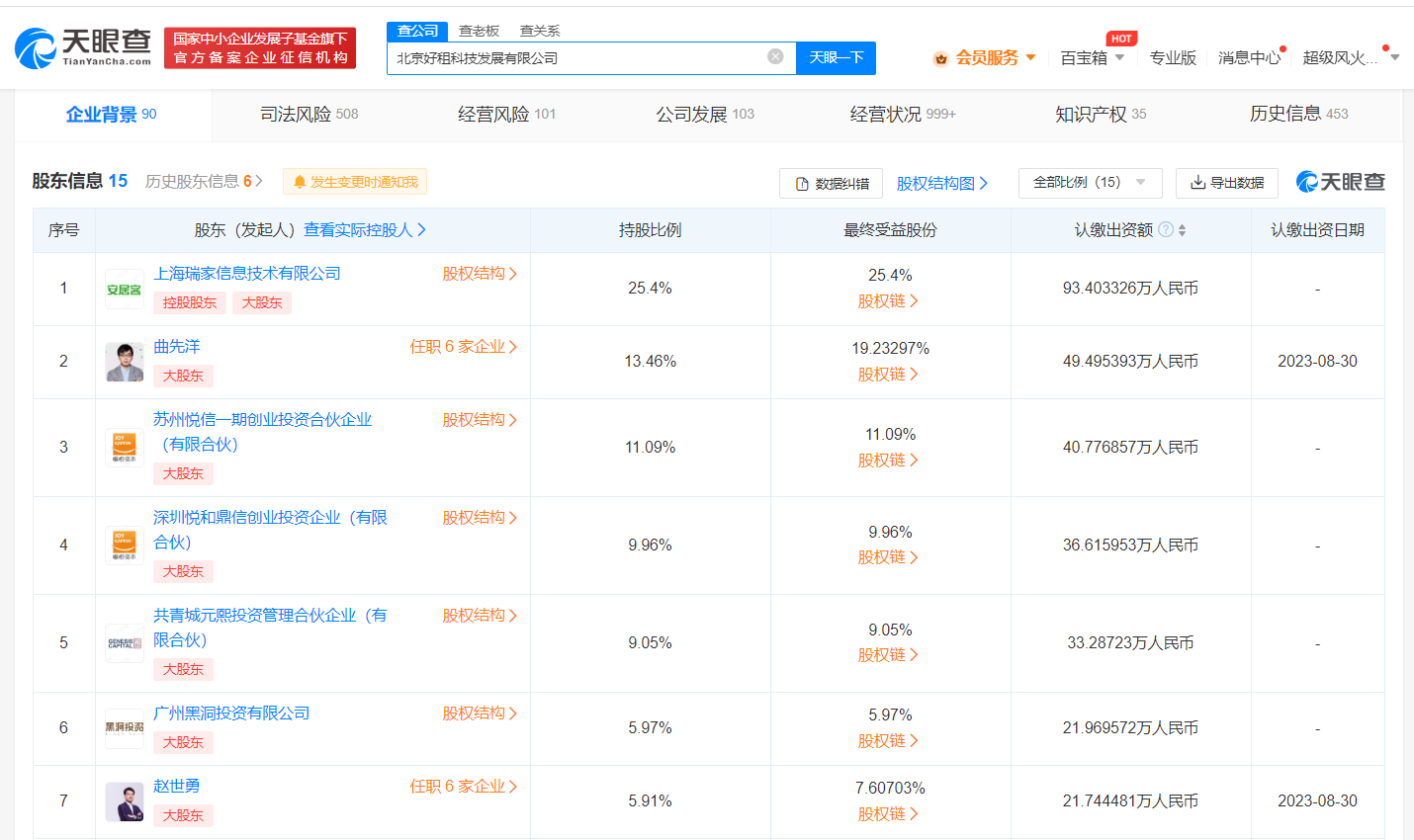Viewport: 1414px width, 840px height.
Task: Click the 黑洞投资 company logo
Action: (125, 727)
